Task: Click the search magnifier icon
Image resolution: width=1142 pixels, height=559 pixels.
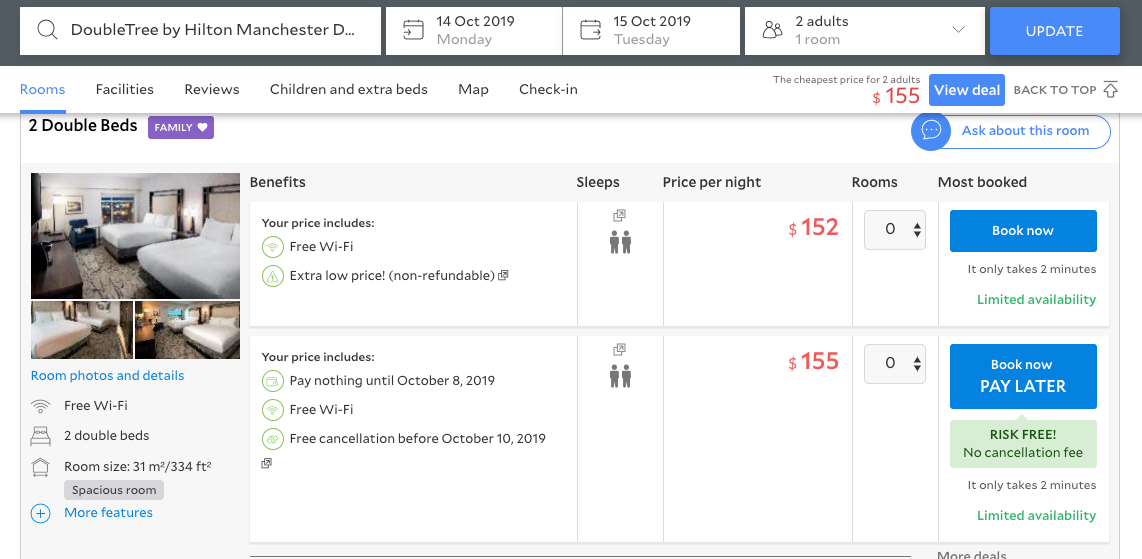Action: click(47, 30)
